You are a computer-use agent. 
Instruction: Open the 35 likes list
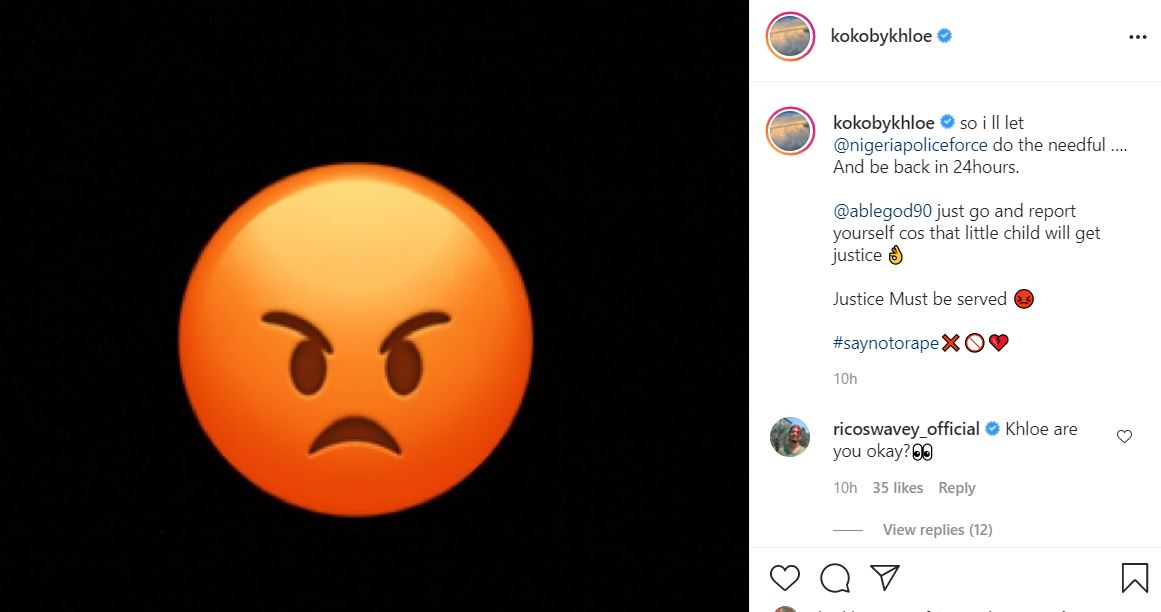[897, 488]
